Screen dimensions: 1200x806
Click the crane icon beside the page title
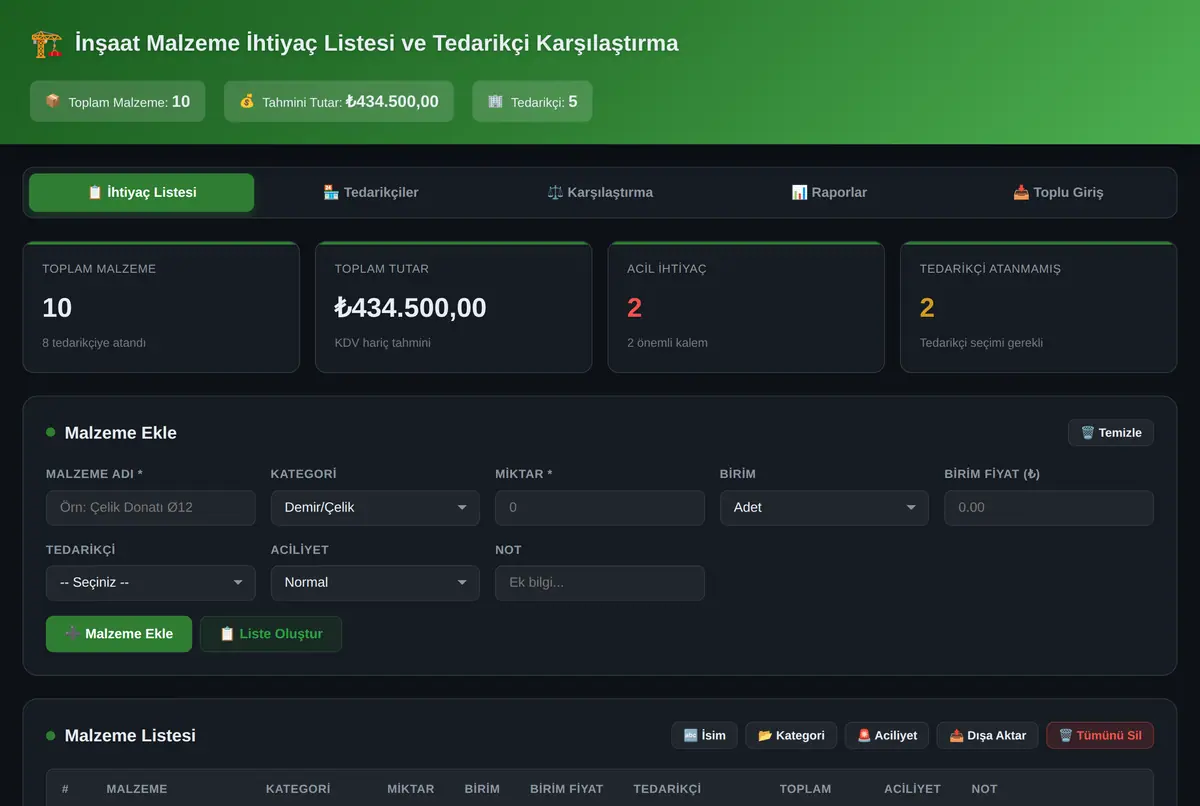47,44
